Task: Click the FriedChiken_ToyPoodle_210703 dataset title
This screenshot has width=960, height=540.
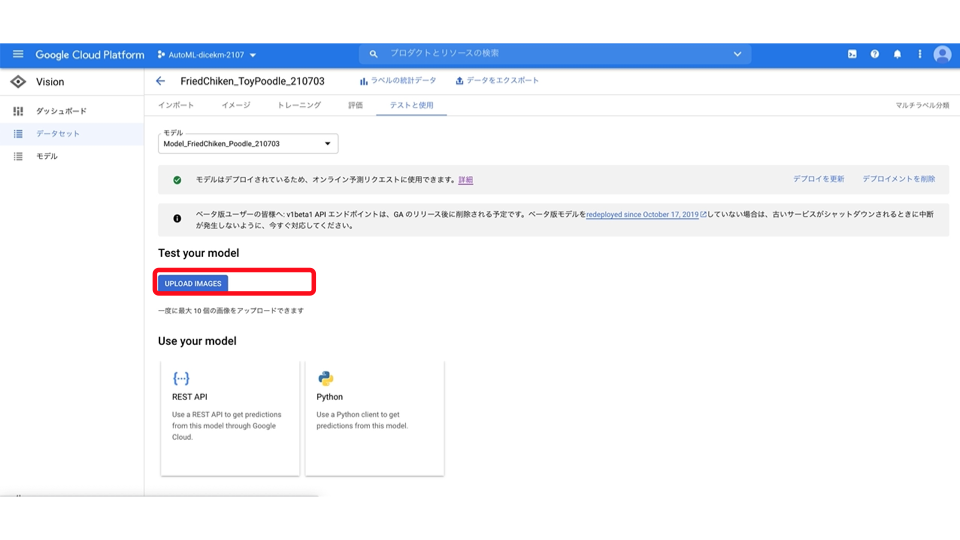Action: coord(252,81)
